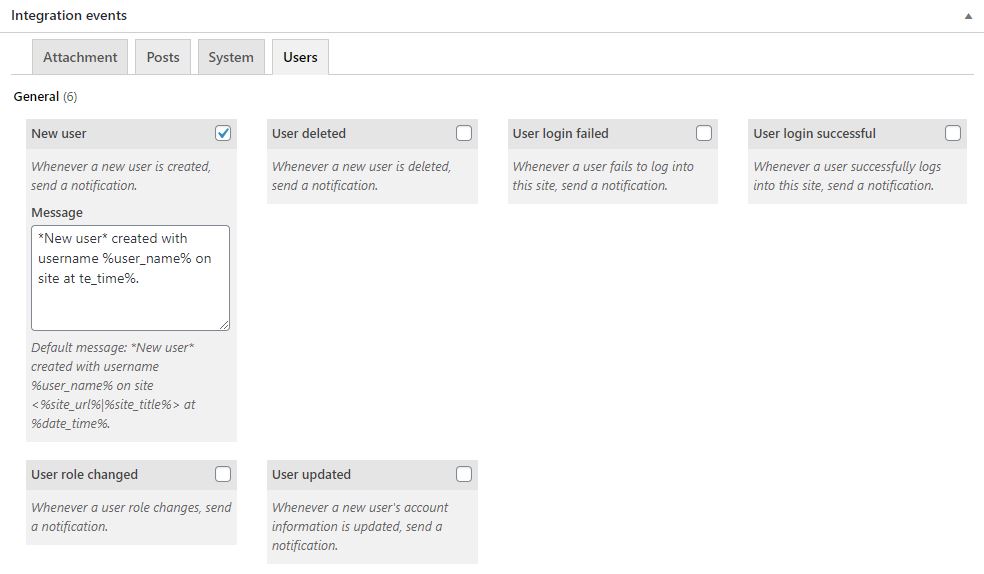Select the Users tab
This screenshot has width=984, height=574.
tap(300, 57)
